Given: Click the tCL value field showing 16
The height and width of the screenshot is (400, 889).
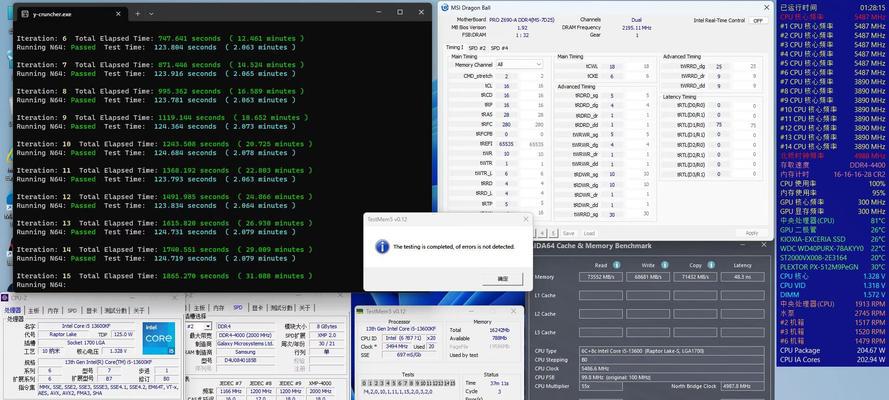Looking at the screenshot, I should [x=506, y=86].
